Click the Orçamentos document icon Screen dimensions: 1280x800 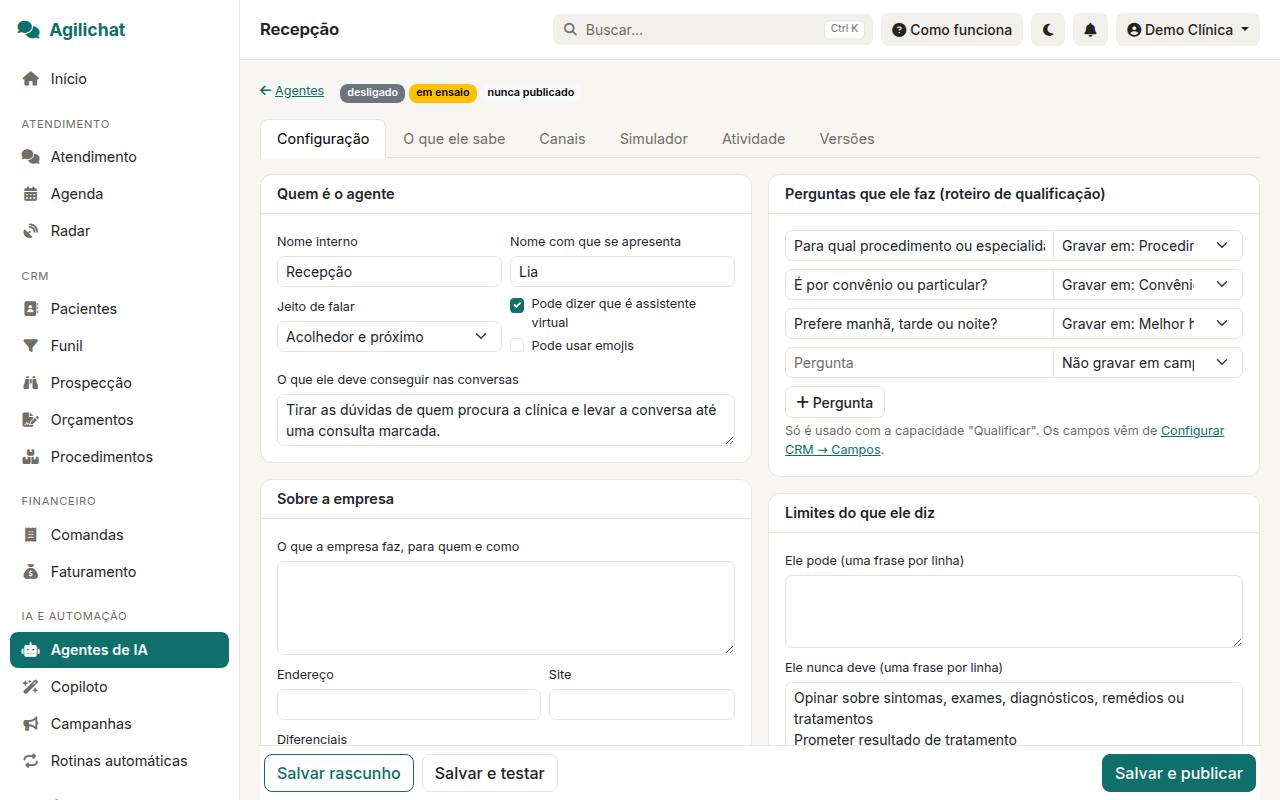(x=31, y=420)
